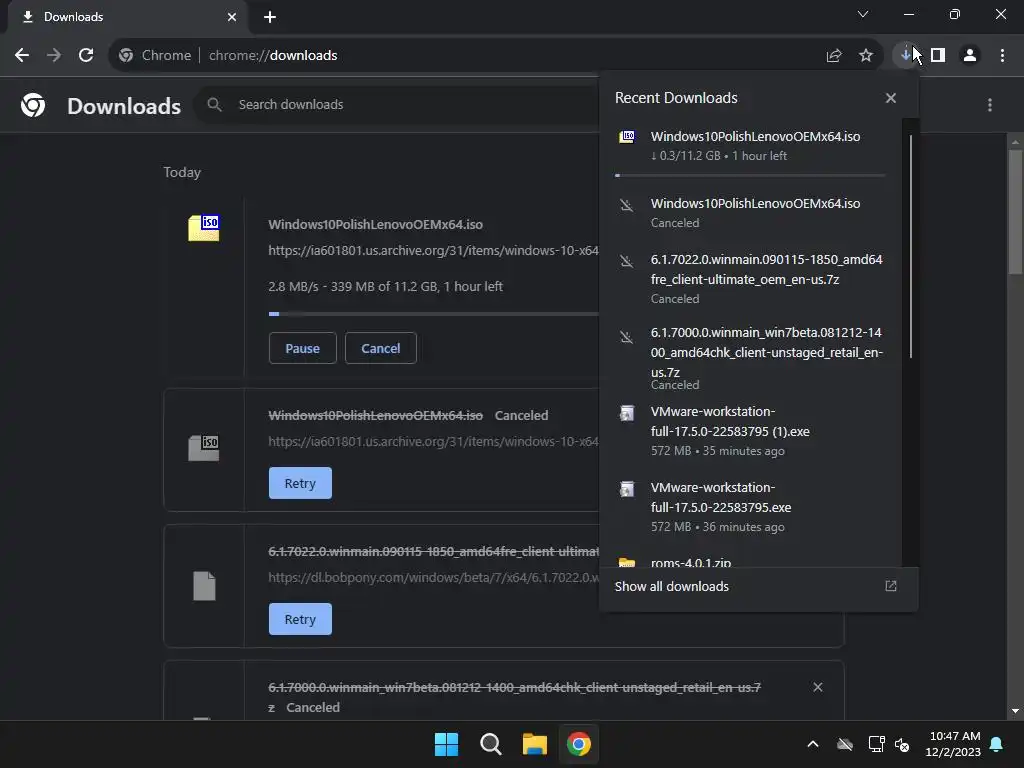Open Windows taskbar Search
The height and width of the screenshot is (768, 1024).
tap(490, 744)
